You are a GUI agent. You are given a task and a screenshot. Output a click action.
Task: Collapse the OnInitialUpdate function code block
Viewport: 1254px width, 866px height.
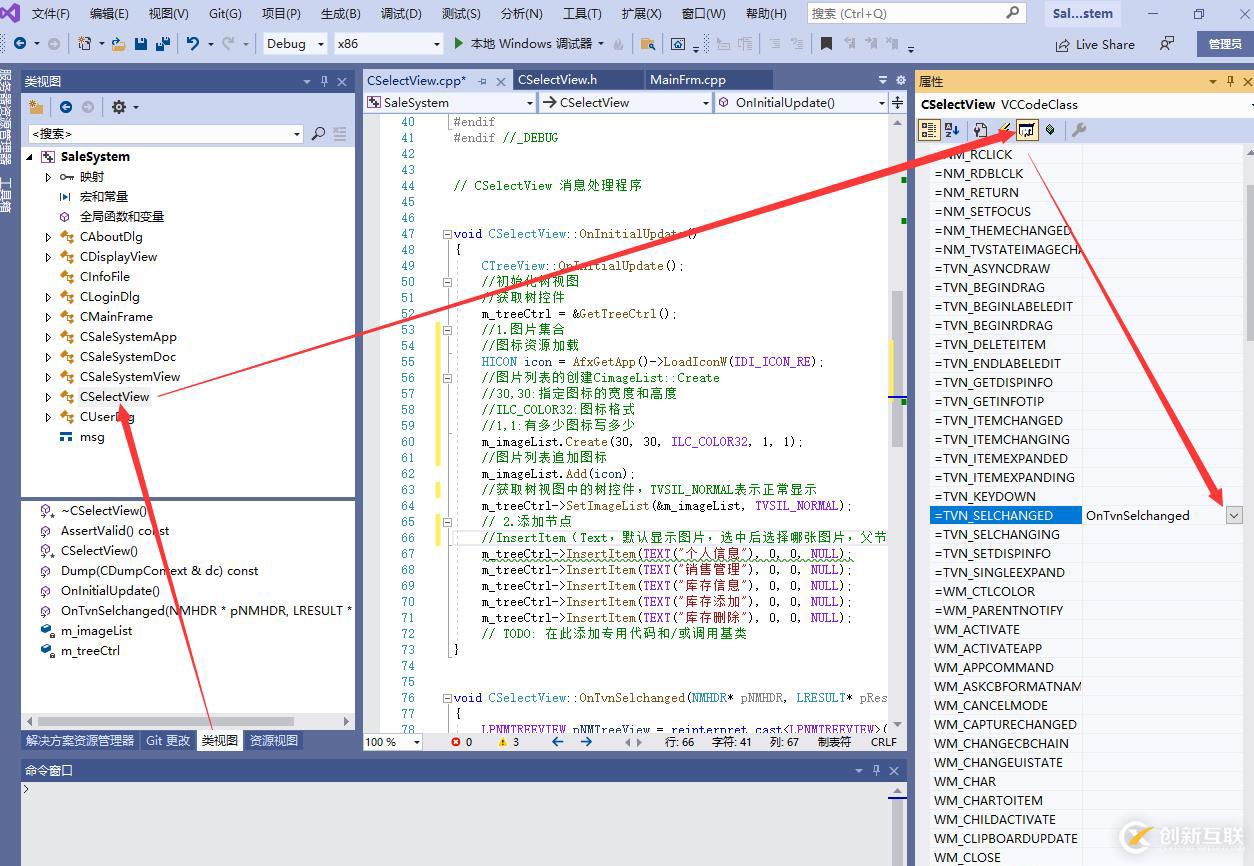point(446,234)
